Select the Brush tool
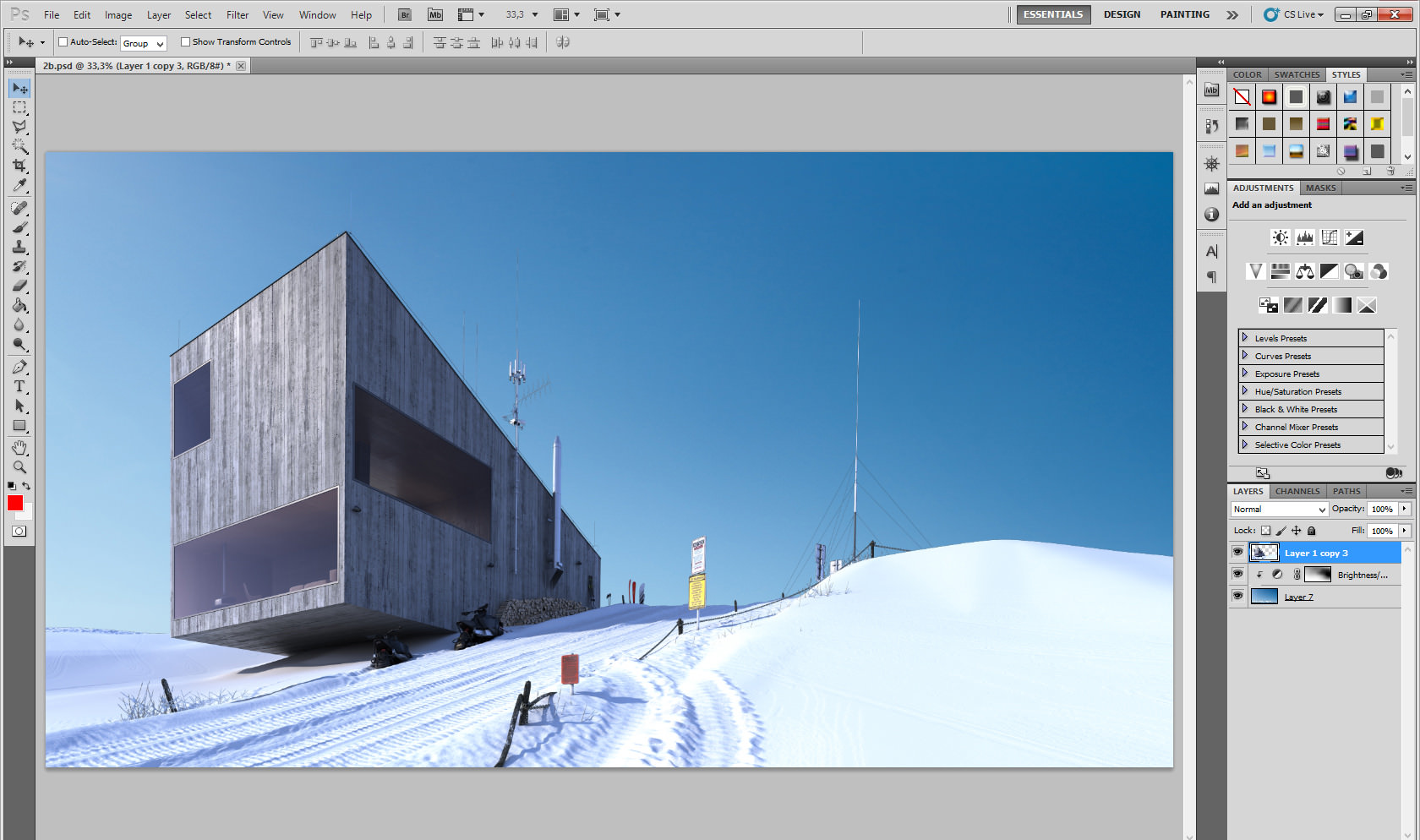Screen dimensions: 1420x840 click(x=19, y=227)
